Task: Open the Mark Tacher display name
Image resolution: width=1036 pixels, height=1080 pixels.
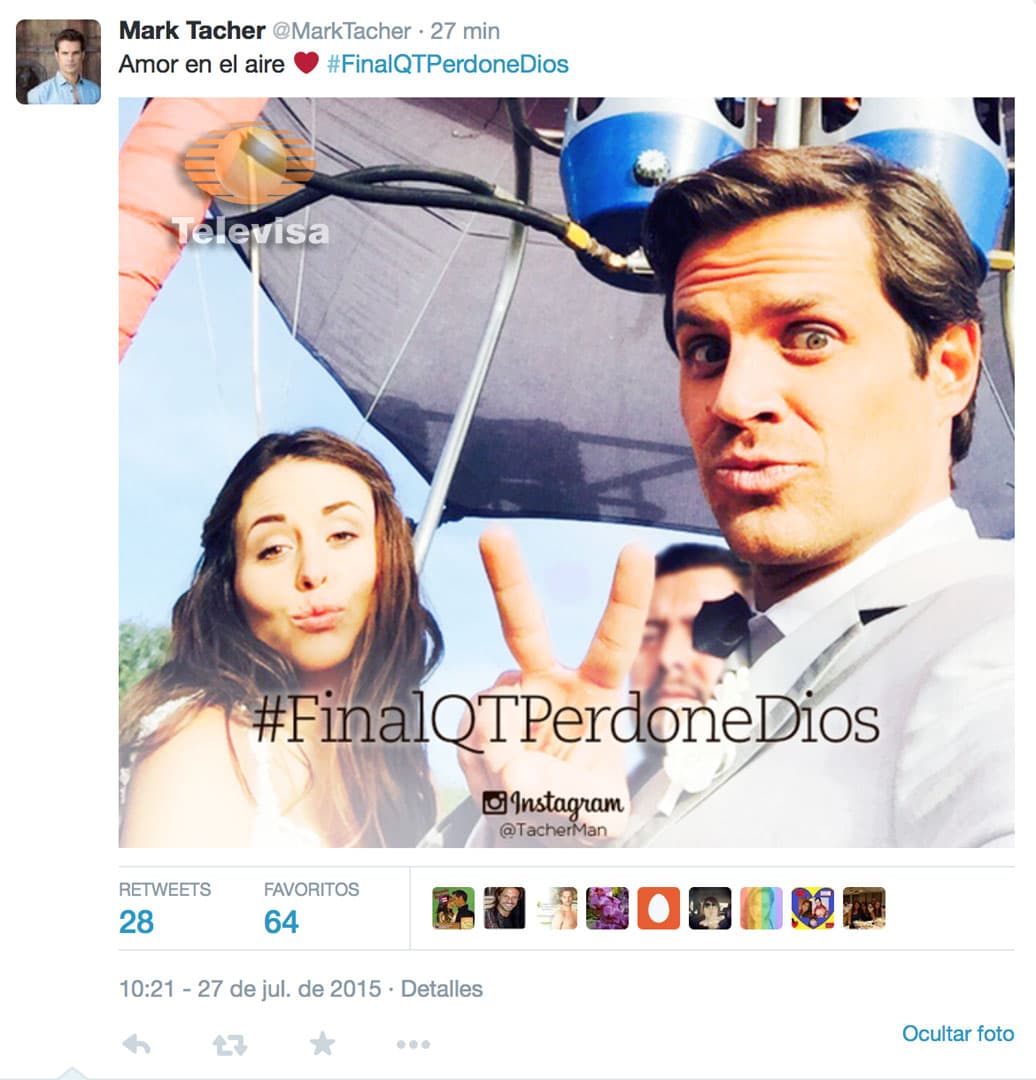Action: (x=192, y=30)
